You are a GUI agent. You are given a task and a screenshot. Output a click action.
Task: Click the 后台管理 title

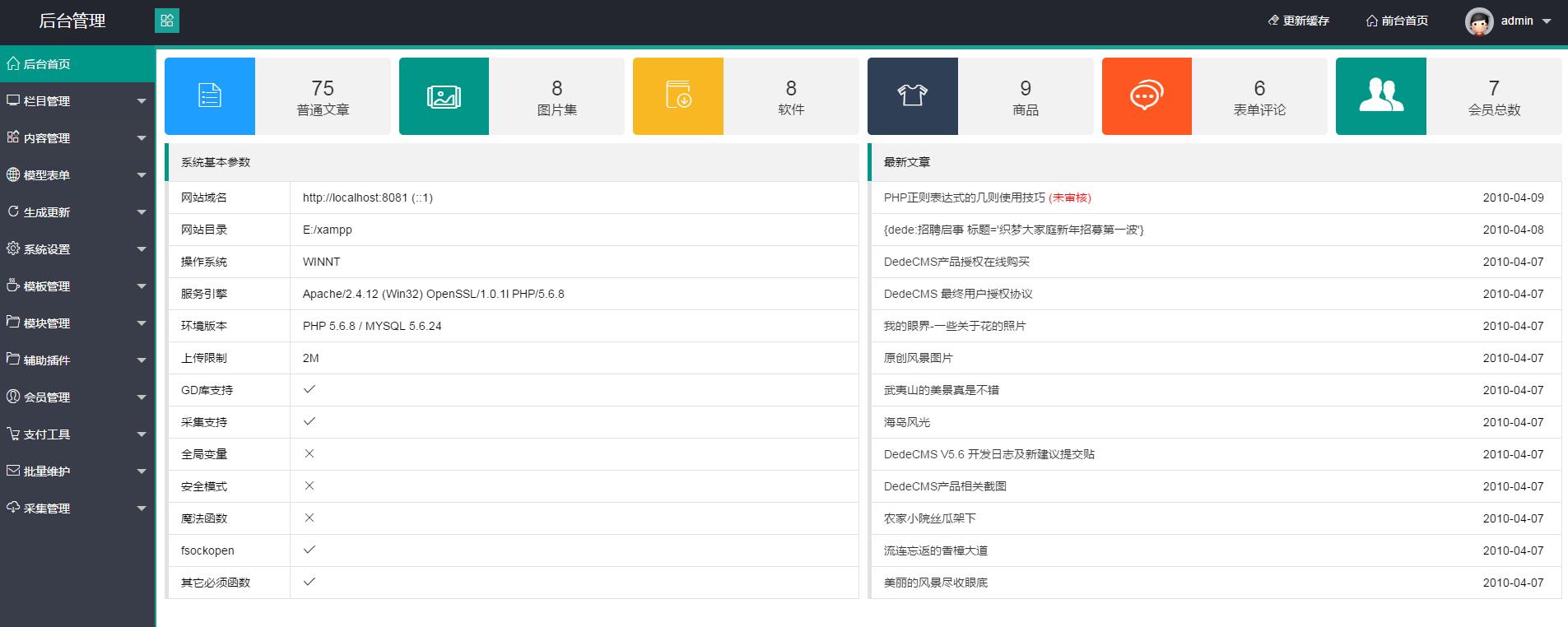[72, 21]
